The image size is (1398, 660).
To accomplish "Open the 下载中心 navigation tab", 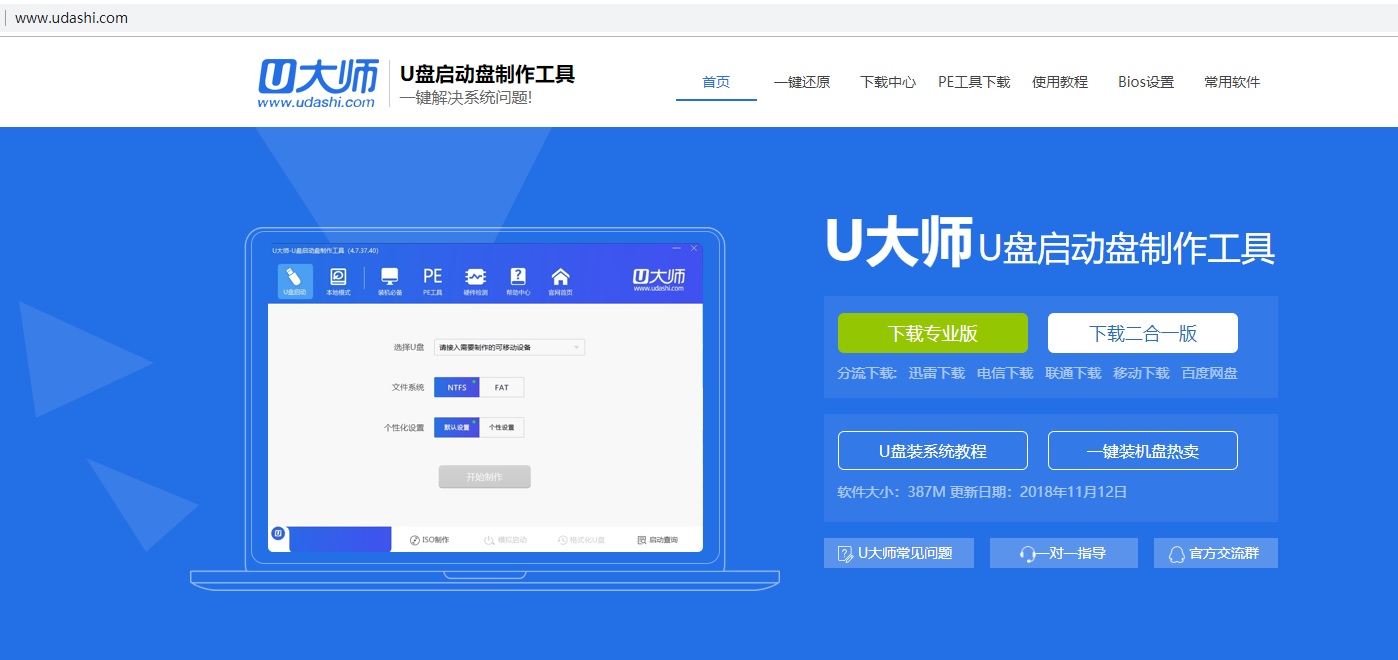I will click(887, 82).
